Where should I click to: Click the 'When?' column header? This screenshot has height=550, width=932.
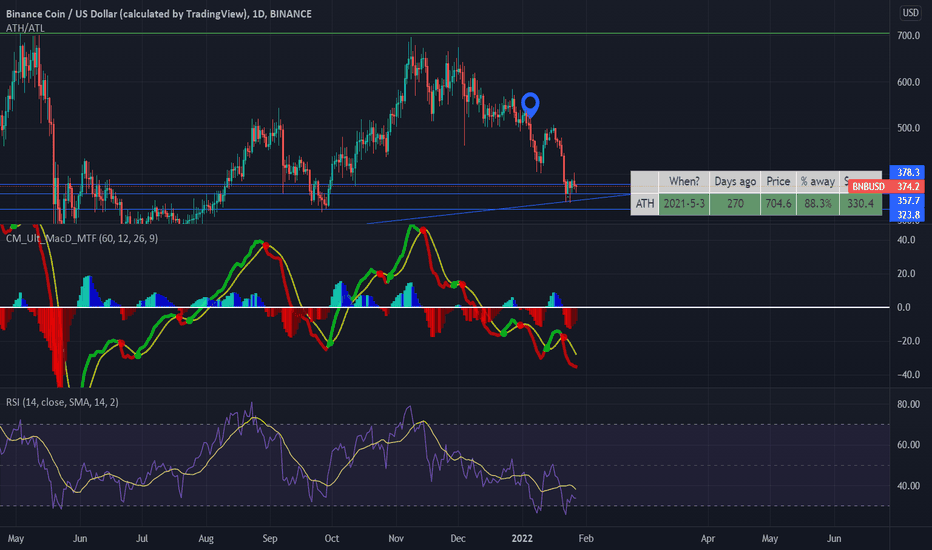click(684, 182)
